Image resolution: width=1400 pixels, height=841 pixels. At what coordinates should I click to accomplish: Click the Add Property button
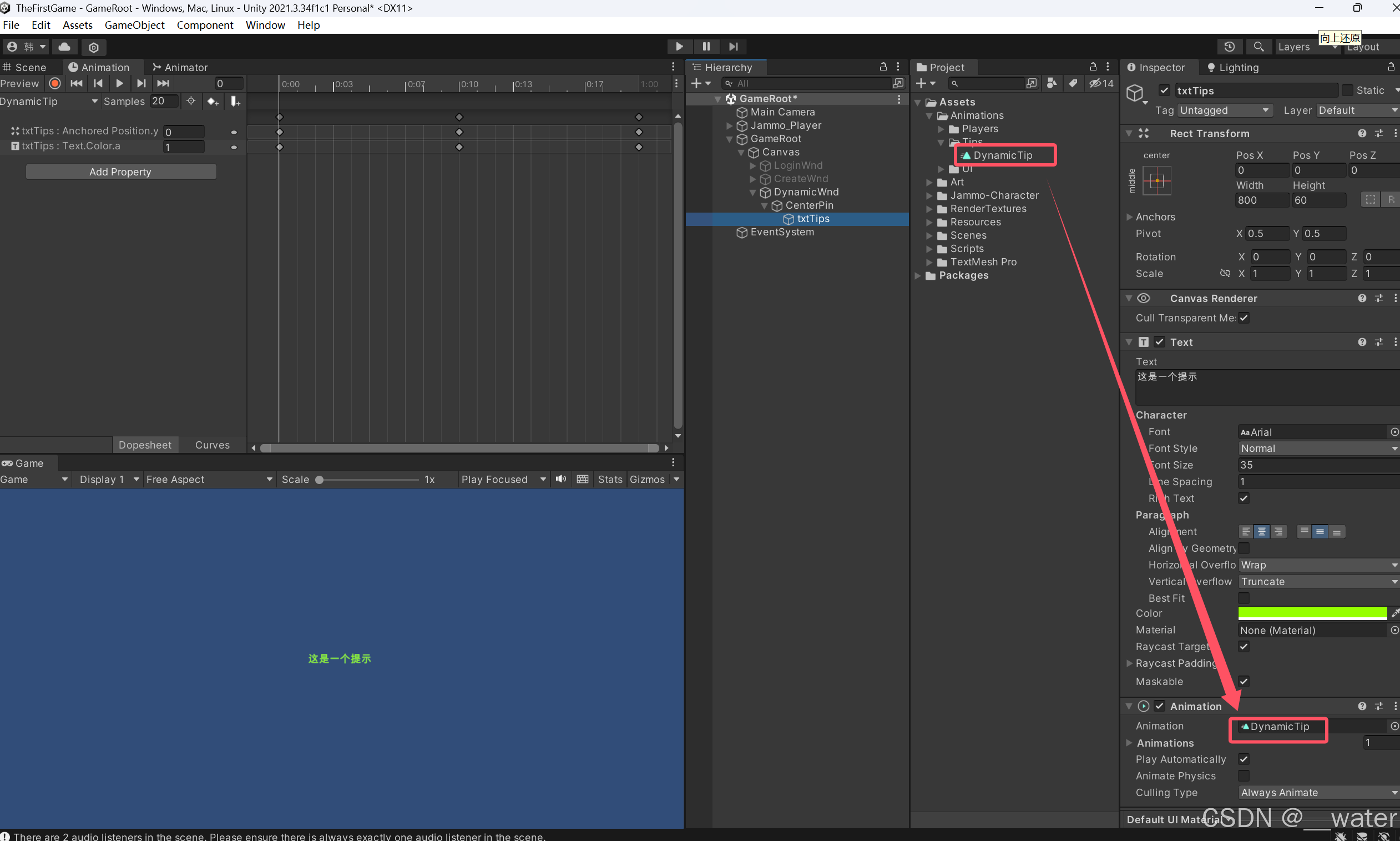pos(120,172)
